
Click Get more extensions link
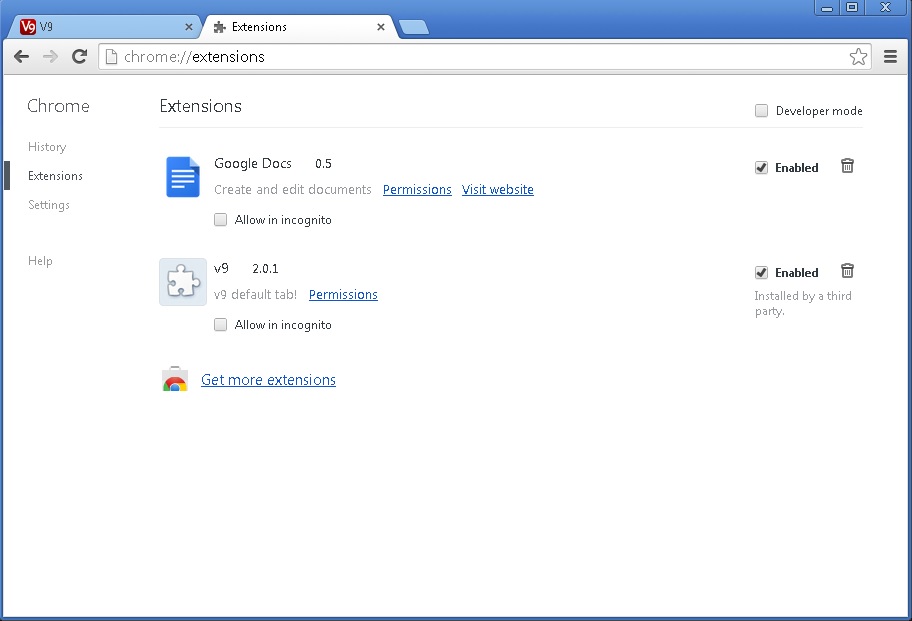click(x=268, y=380)
